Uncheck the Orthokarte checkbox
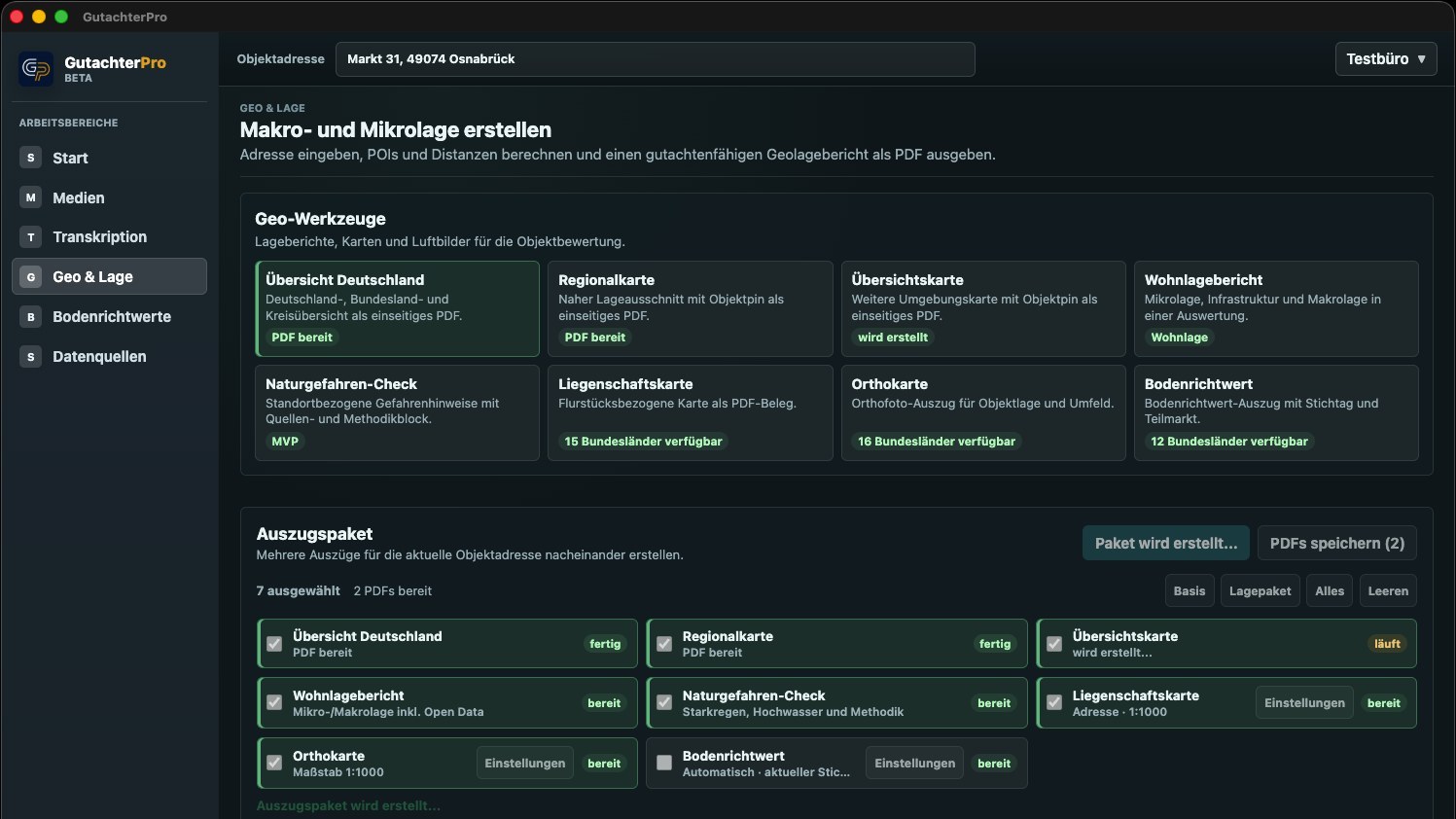 (x=274, y=764)
